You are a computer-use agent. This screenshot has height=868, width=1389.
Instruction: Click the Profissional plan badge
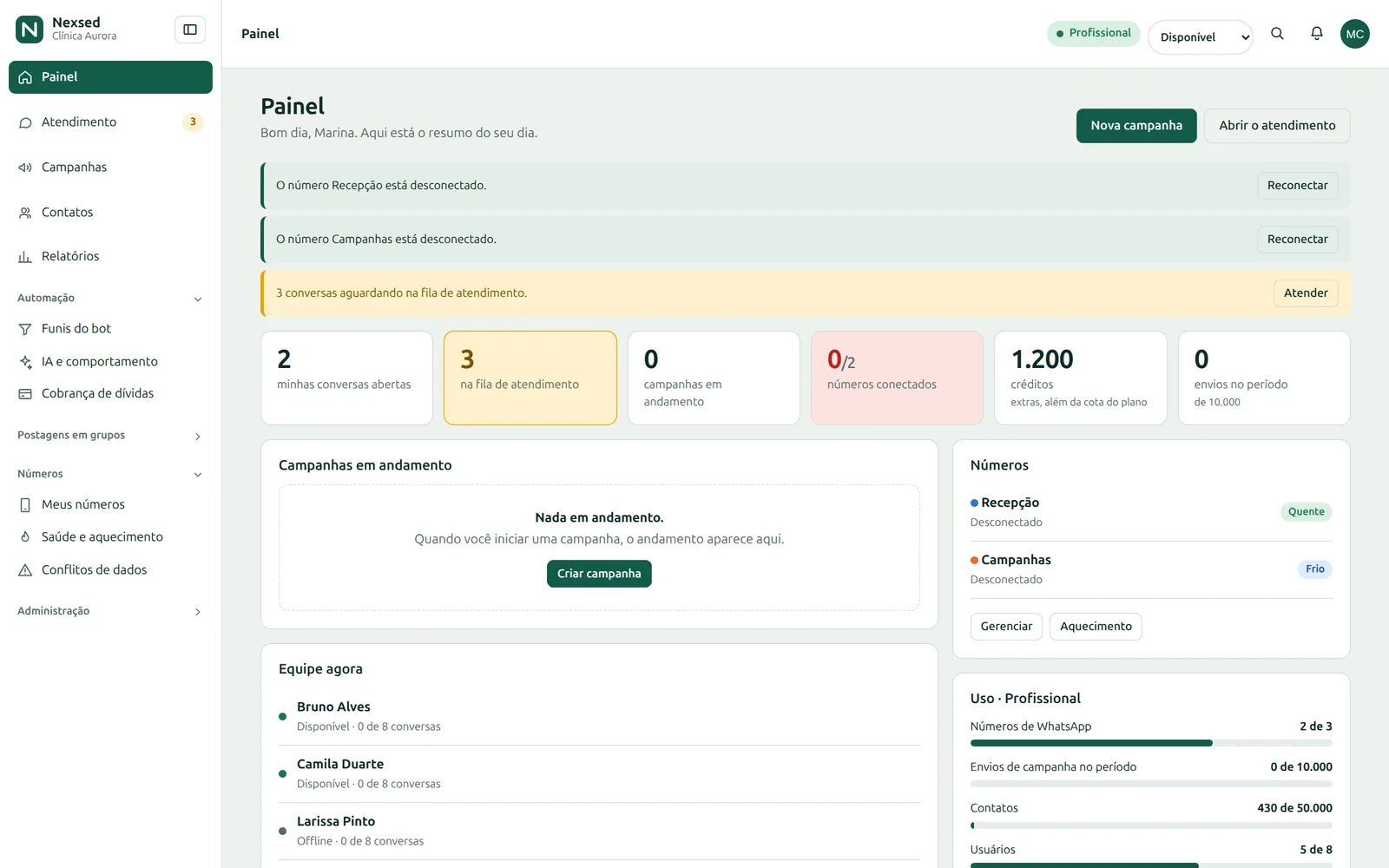[1093, 33]
